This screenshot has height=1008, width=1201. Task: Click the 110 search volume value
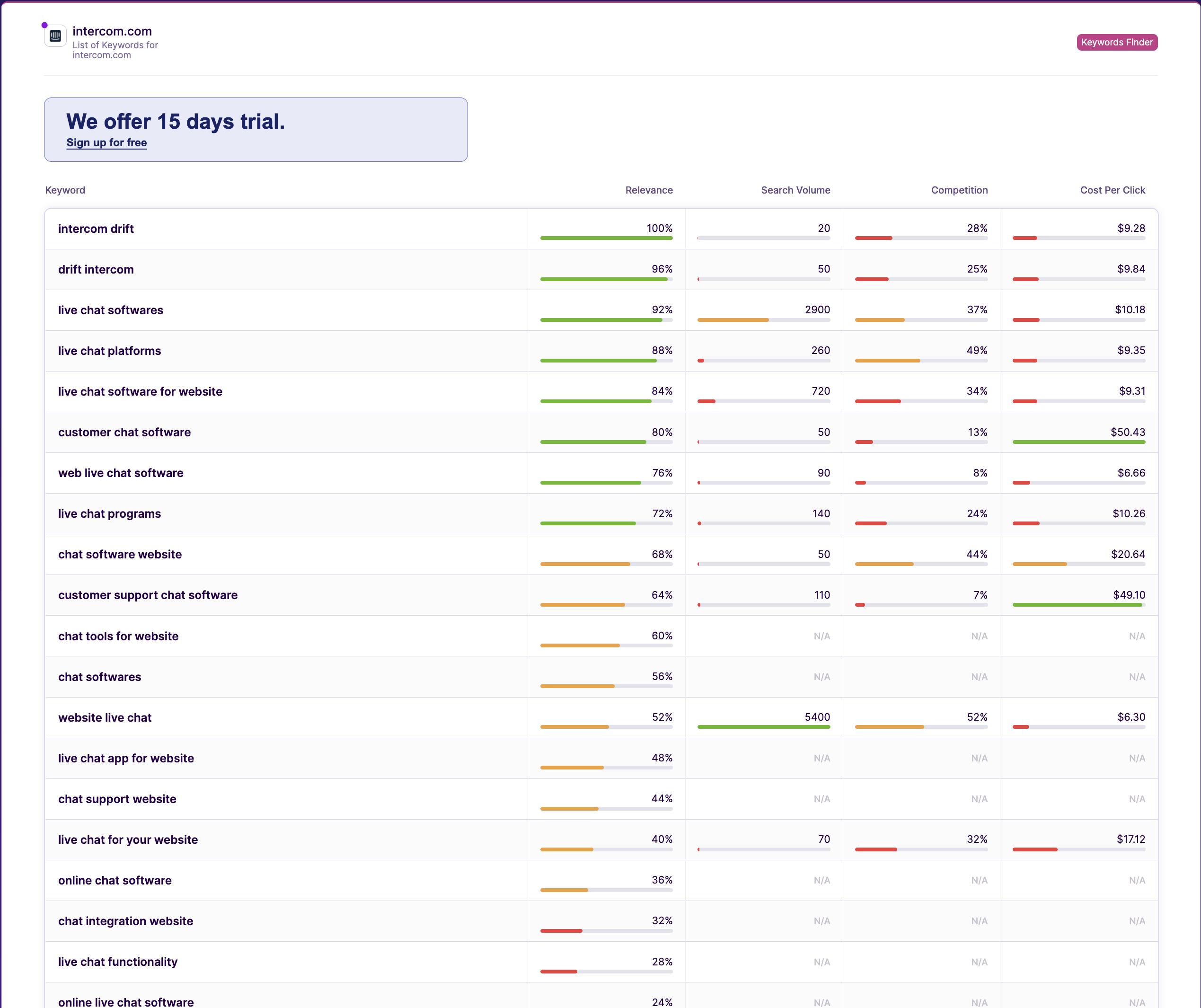pyautogui.click(x=822, y=595)
